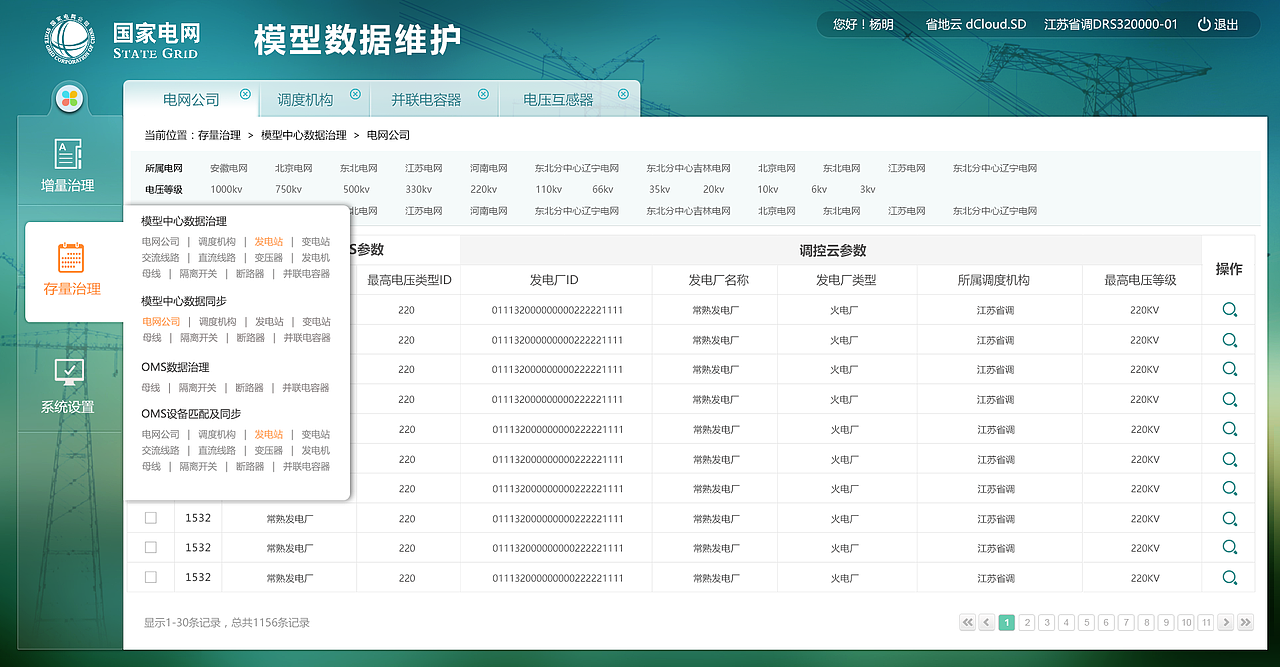Click the magnifier icon on the last table row

(x=1228, y=577)
